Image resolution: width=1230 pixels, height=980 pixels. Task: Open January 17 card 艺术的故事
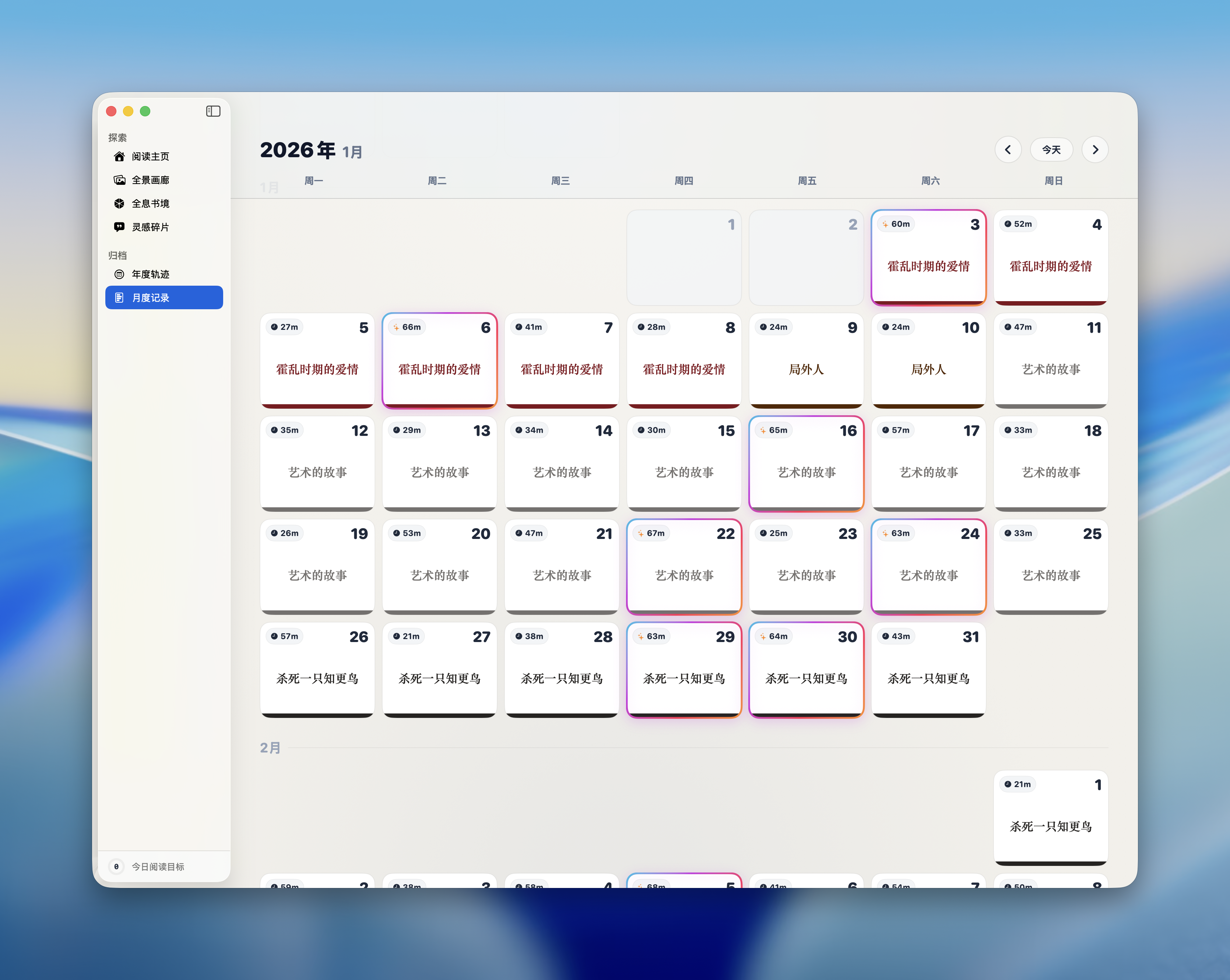point(929,464)
